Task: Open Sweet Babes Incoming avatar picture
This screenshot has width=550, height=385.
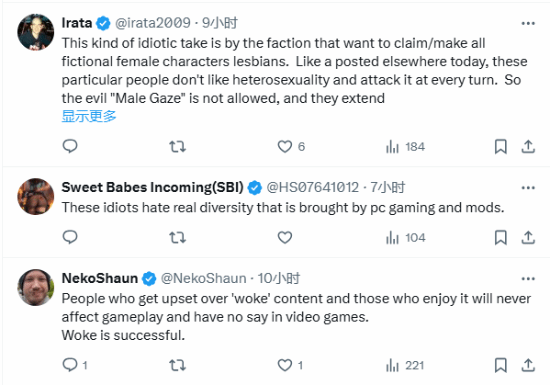Action: pos(36,196)
